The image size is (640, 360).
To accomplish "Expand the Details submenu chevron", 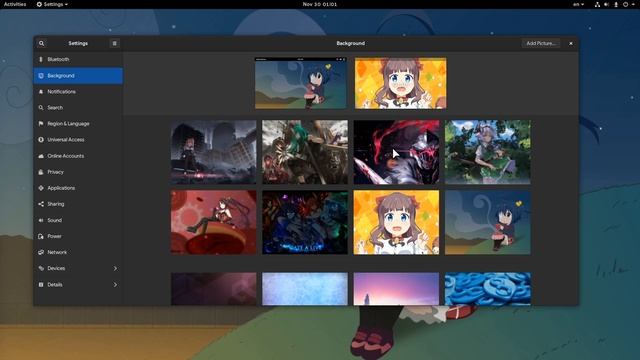I will pos(115,284).
